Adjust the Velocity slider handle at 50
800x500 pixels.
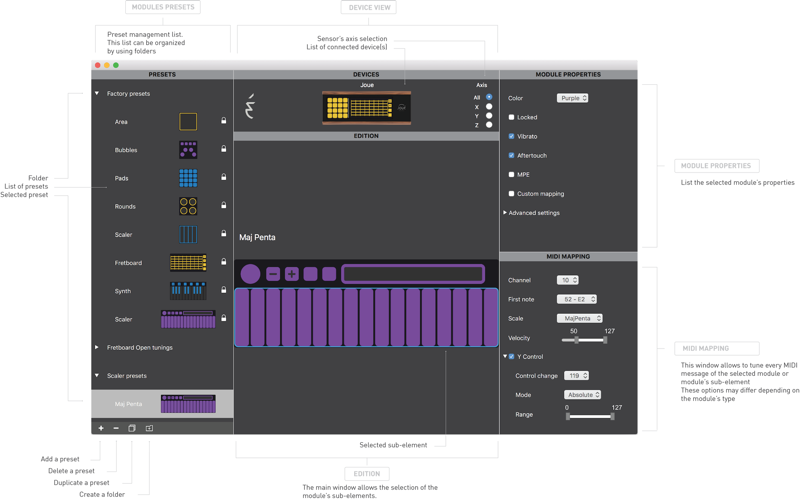(577, 340)
